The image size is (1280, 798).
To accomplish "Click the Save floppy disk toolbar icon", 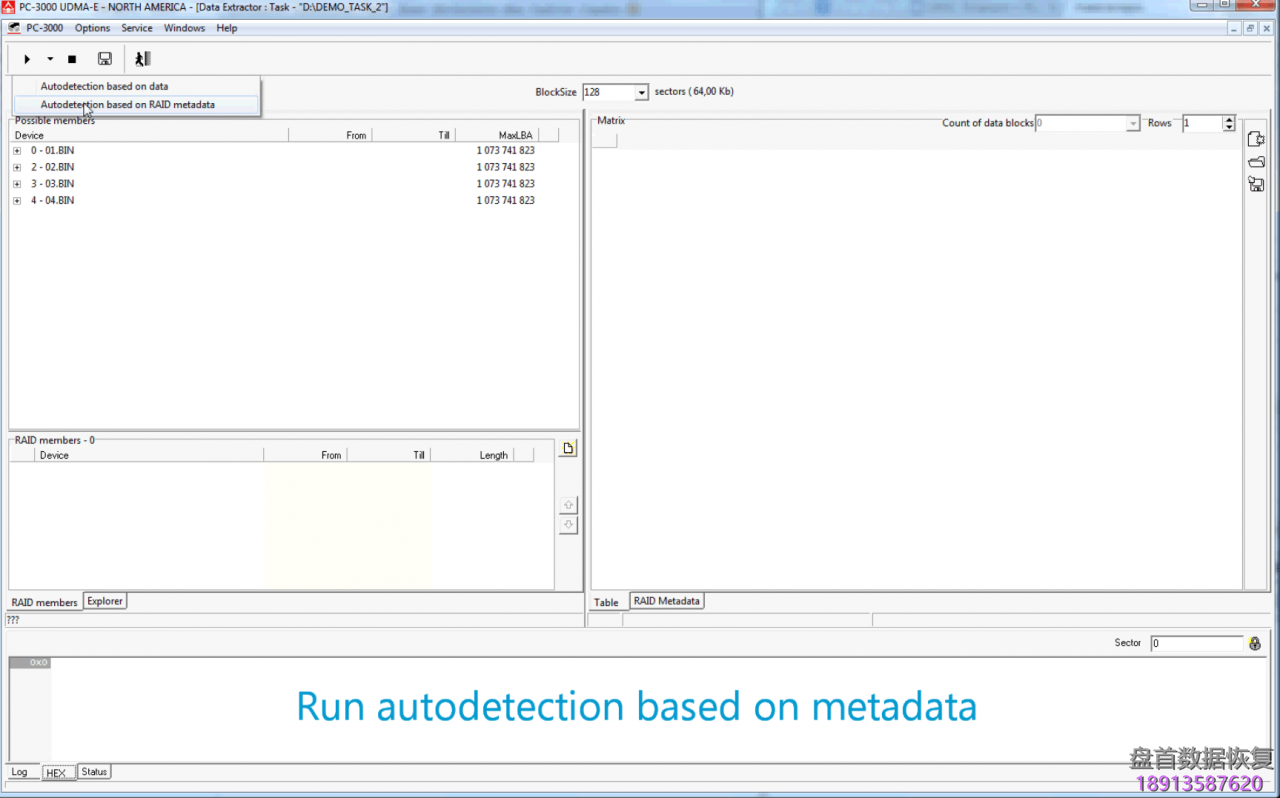I will click(x=105, y=59).
